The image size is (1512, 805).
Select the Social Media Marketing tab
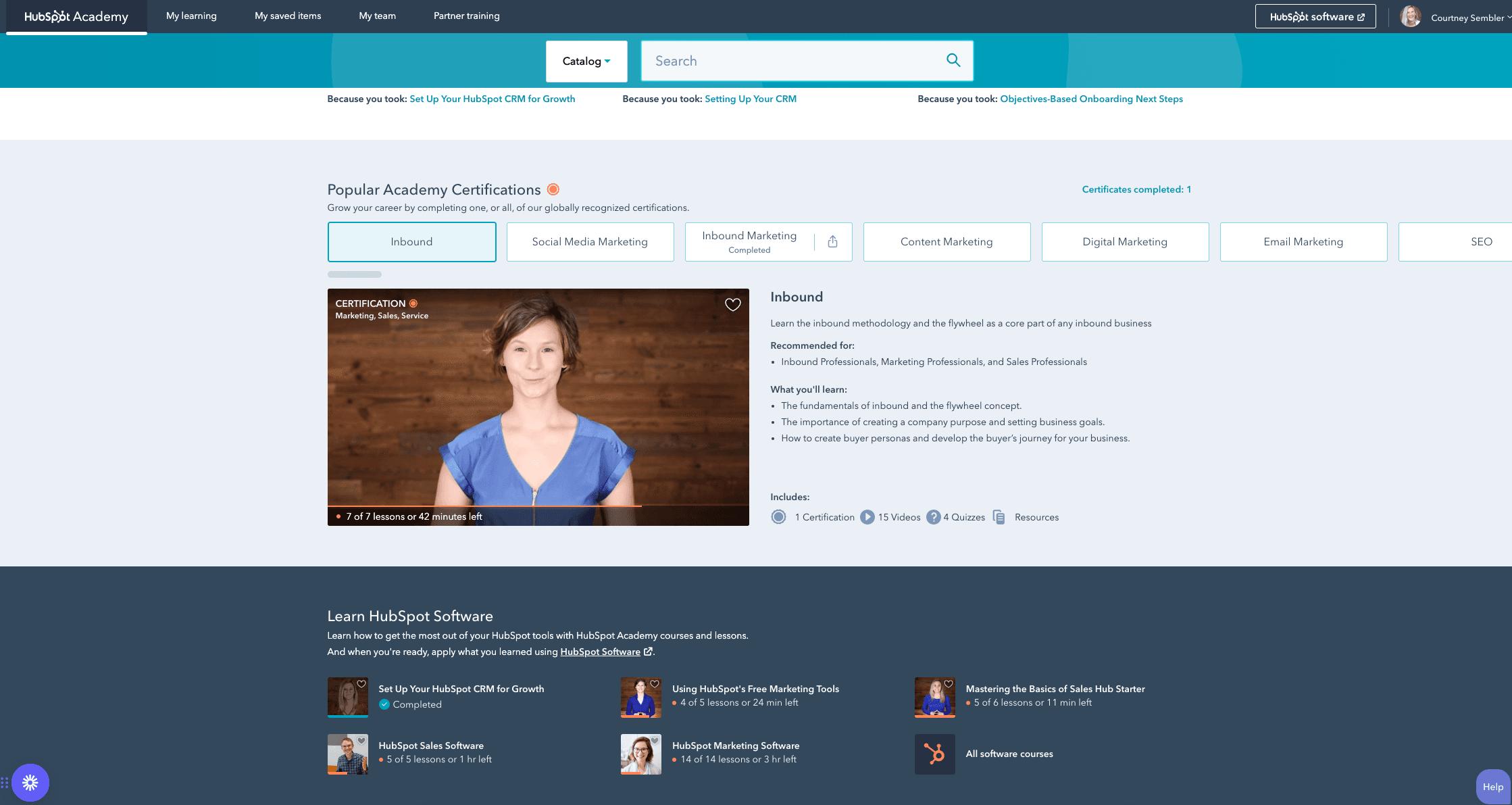590,242
